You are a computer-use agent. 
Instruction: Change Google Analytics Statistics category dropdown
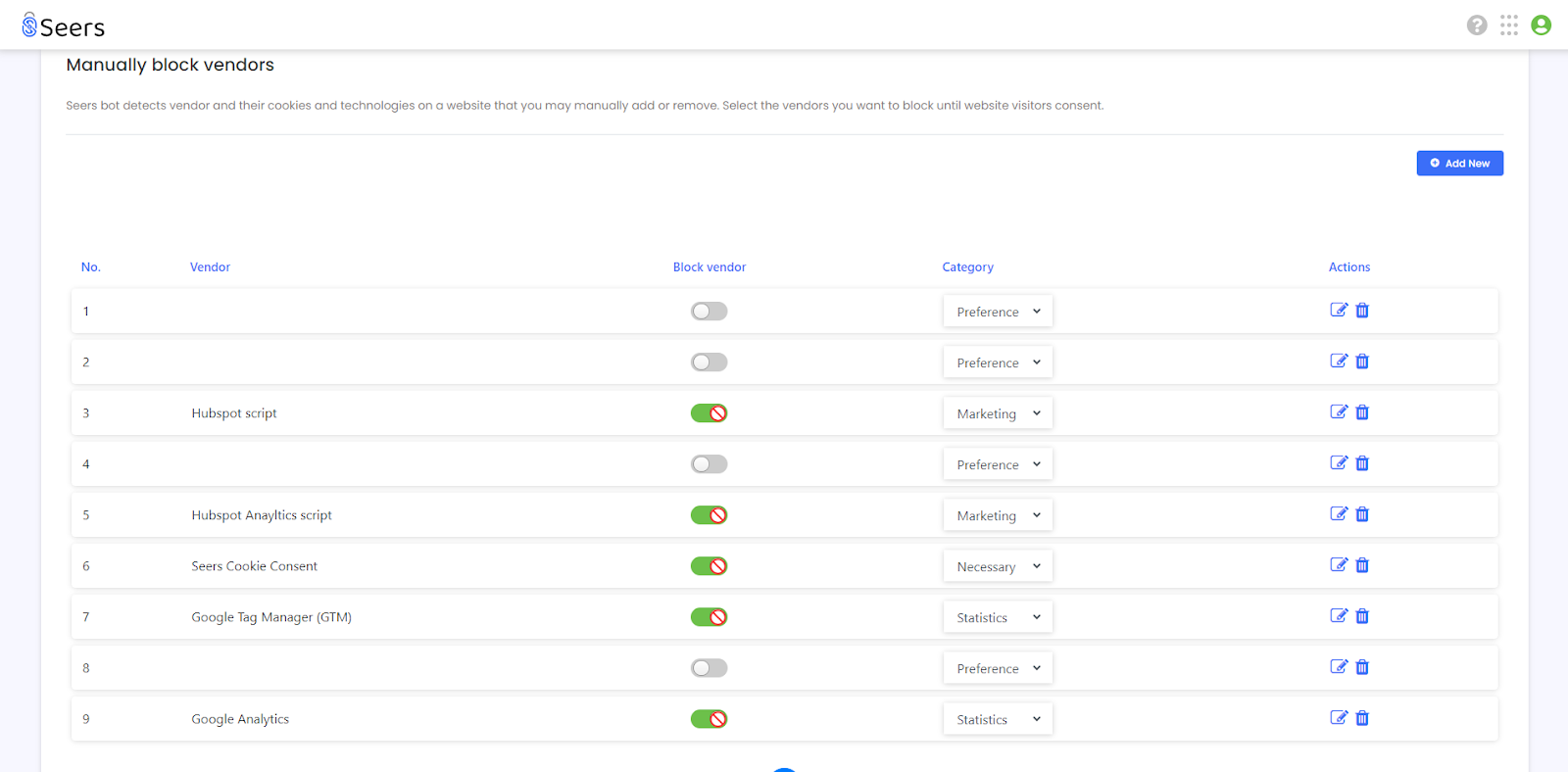point(998,719)
